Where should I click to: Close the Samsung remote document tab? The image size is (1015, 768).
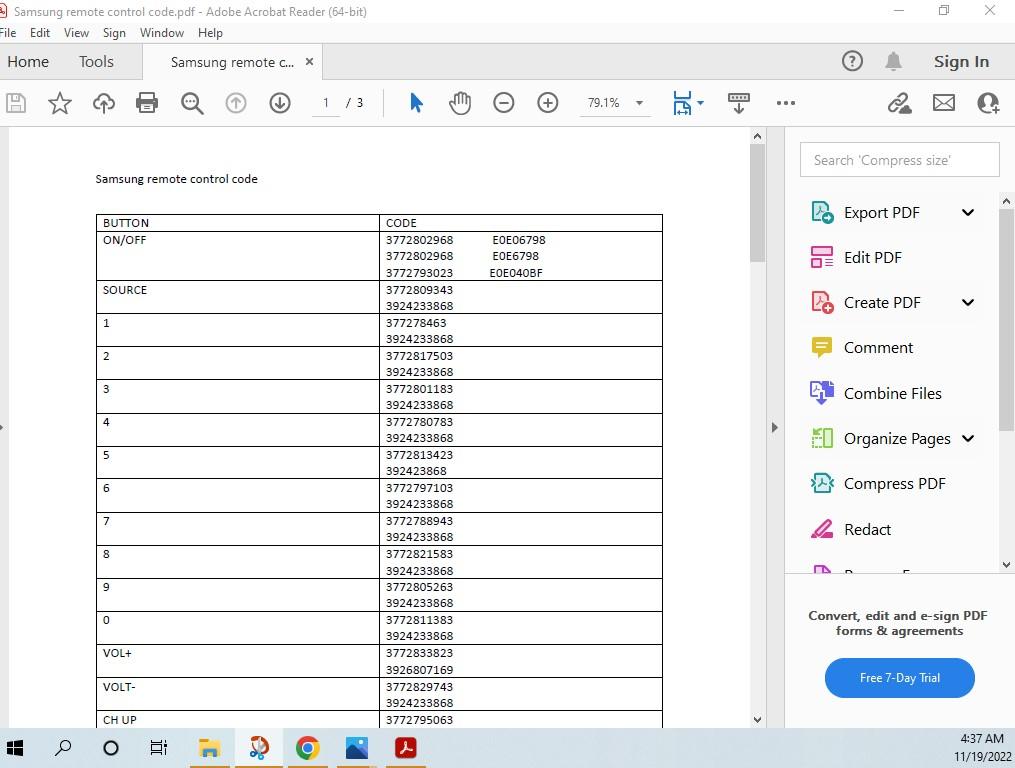pos(309,62)
